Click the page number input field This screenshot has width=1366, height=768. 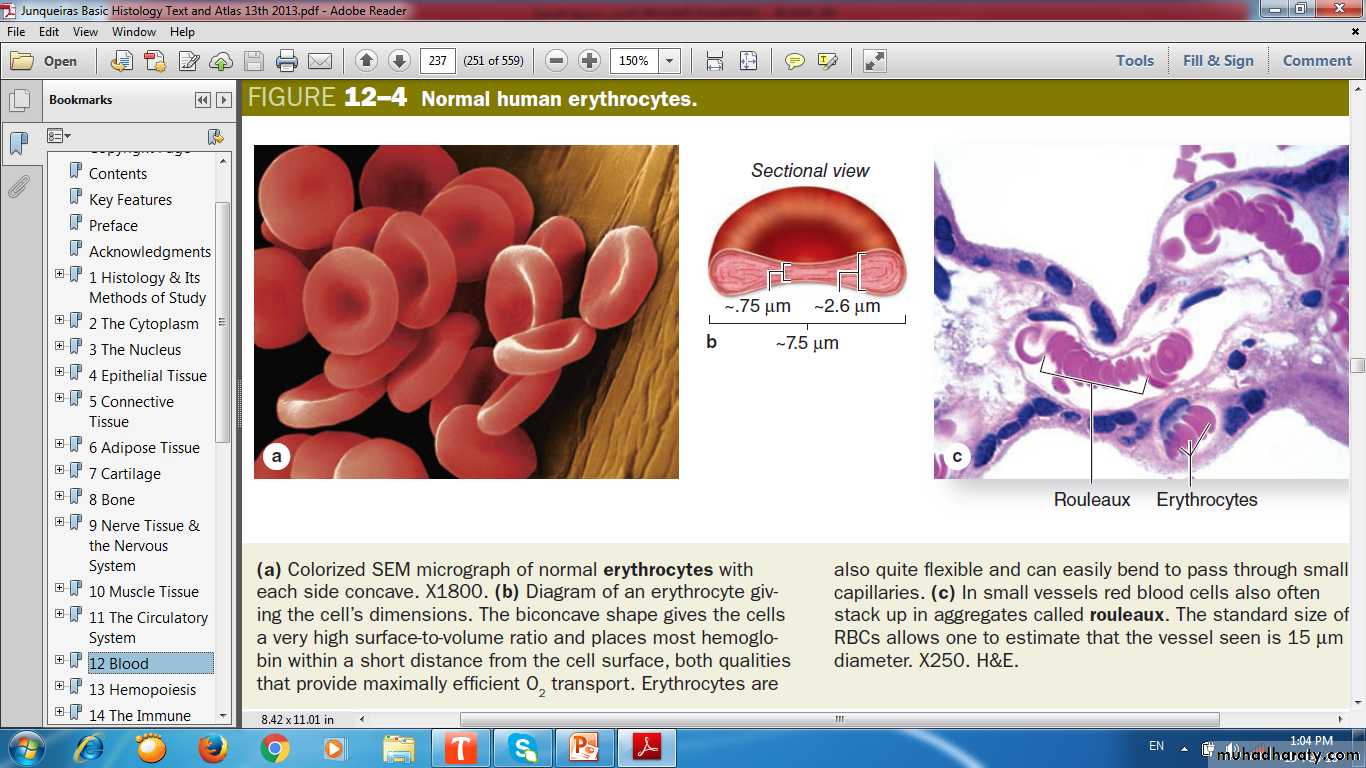[x=437, y=61]
